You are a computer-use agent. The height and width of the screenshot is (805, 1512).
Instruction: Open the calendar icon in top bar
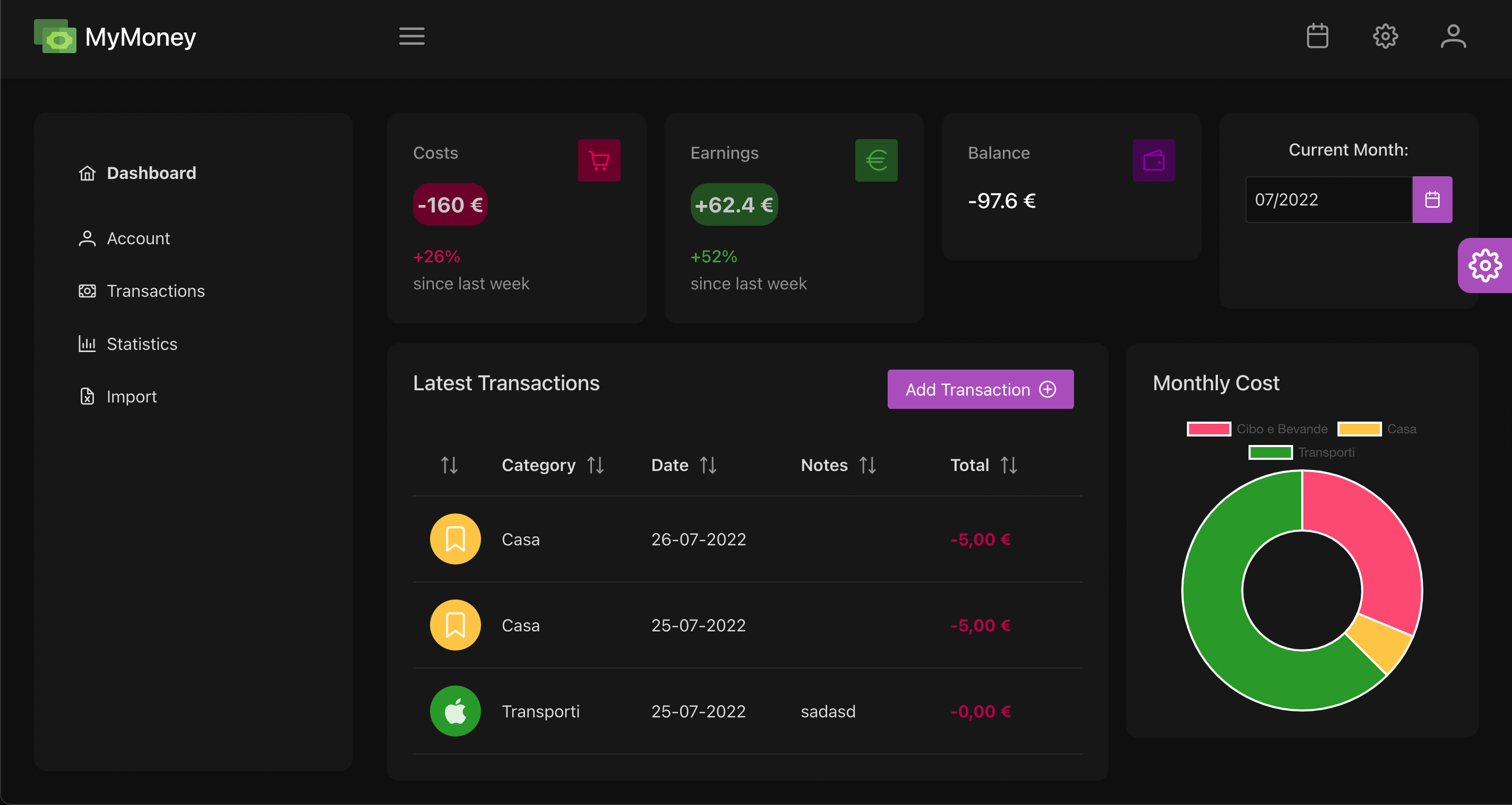pyautogui.click(x=1317, y=37)
